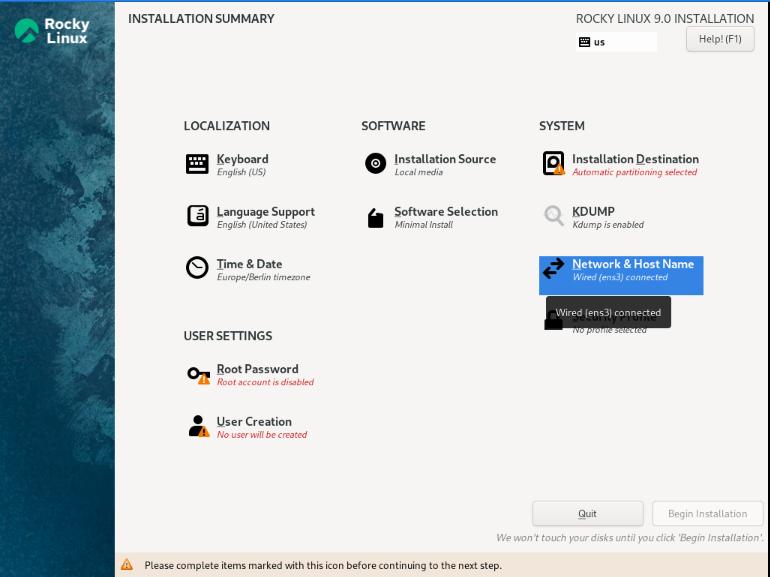Click 'Minimal Install' status text
Image resolution: width=770 pixels, height=577 pixels.
click(x=423, y=225)
